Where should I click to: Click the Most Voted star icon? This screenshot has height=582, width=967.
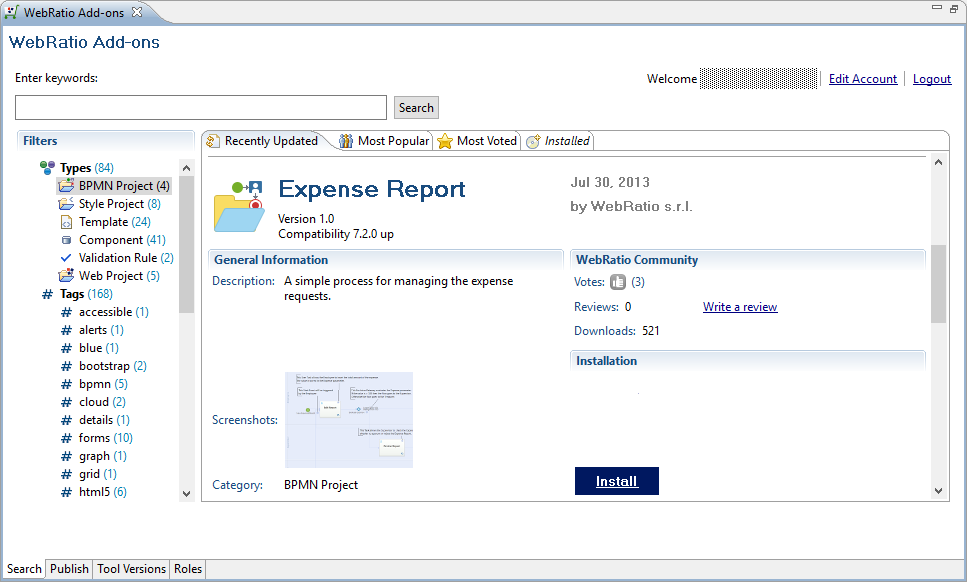(x=445, y=141)
